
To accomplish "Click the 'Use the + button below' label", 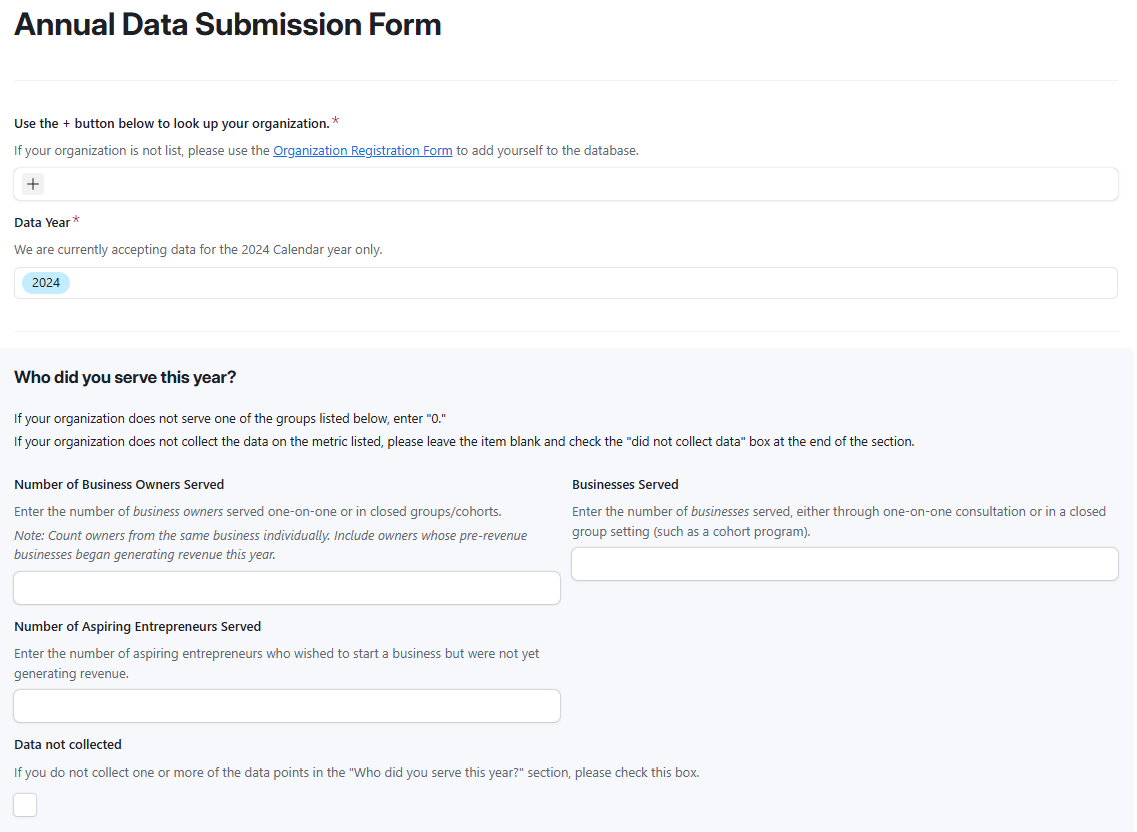I will (x=171, y=124).
